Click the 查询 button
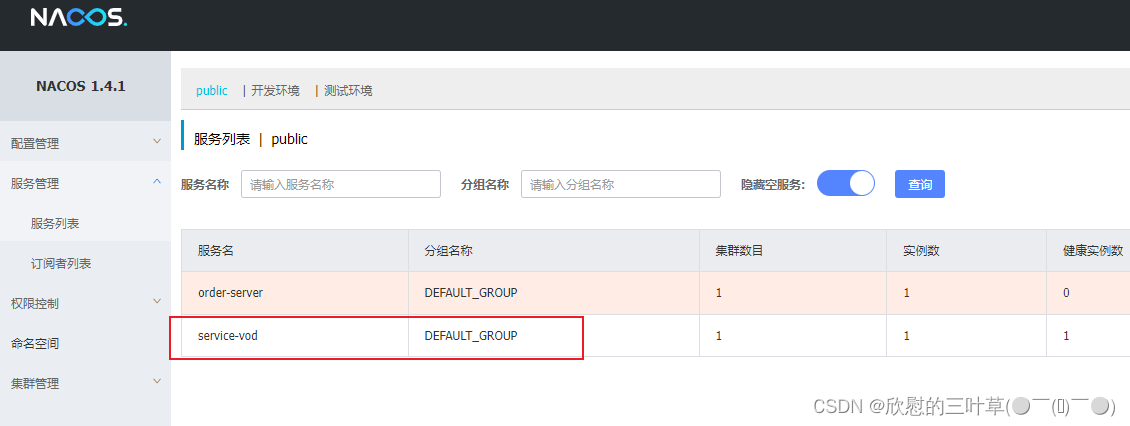Image resolution: width=1130 pixels, height=426 pixels. click(x=920, y=185)
